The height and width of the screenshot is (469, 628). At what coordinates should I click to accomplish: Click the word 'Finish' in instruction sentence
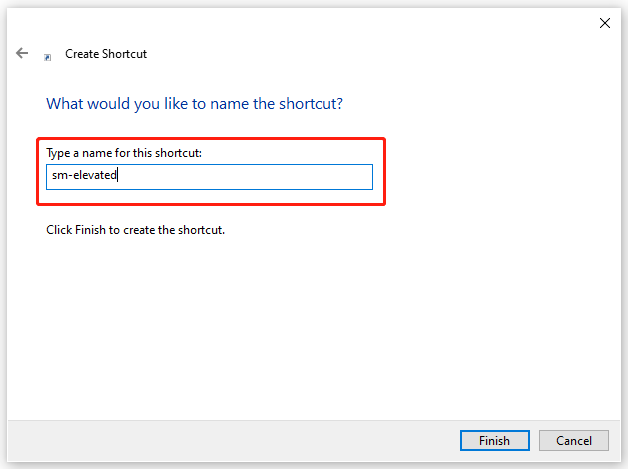coord(90,230)
